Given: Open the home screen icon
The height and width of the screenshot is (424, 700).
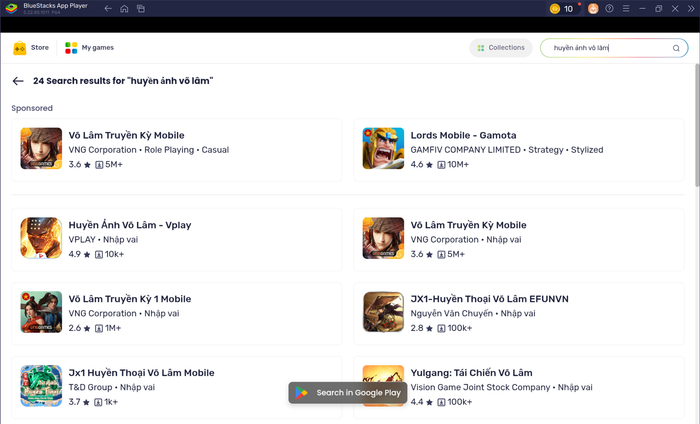Looking at the screenshot, I should [124, 8].
